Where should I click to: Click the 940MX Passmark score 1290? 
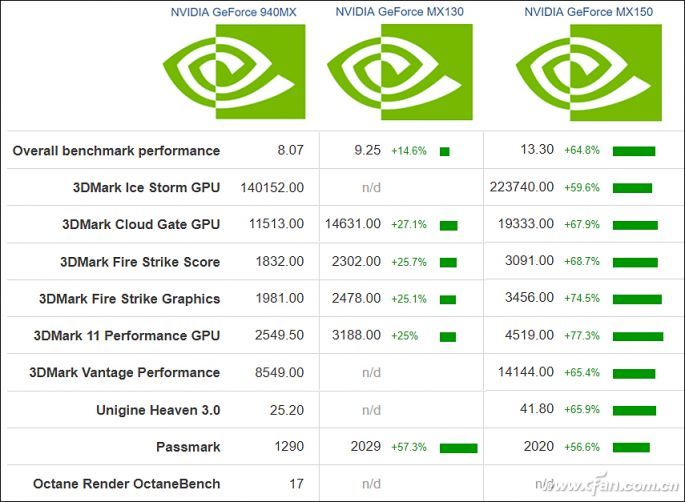tap(288, 447)
